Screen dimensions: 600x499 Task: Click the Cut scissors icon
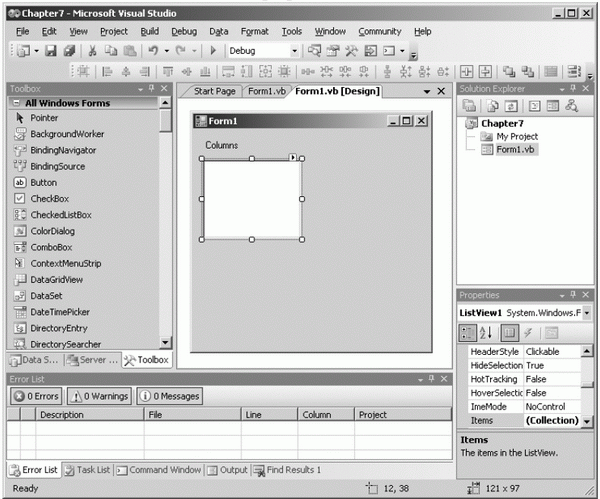[x=92, y=51]
